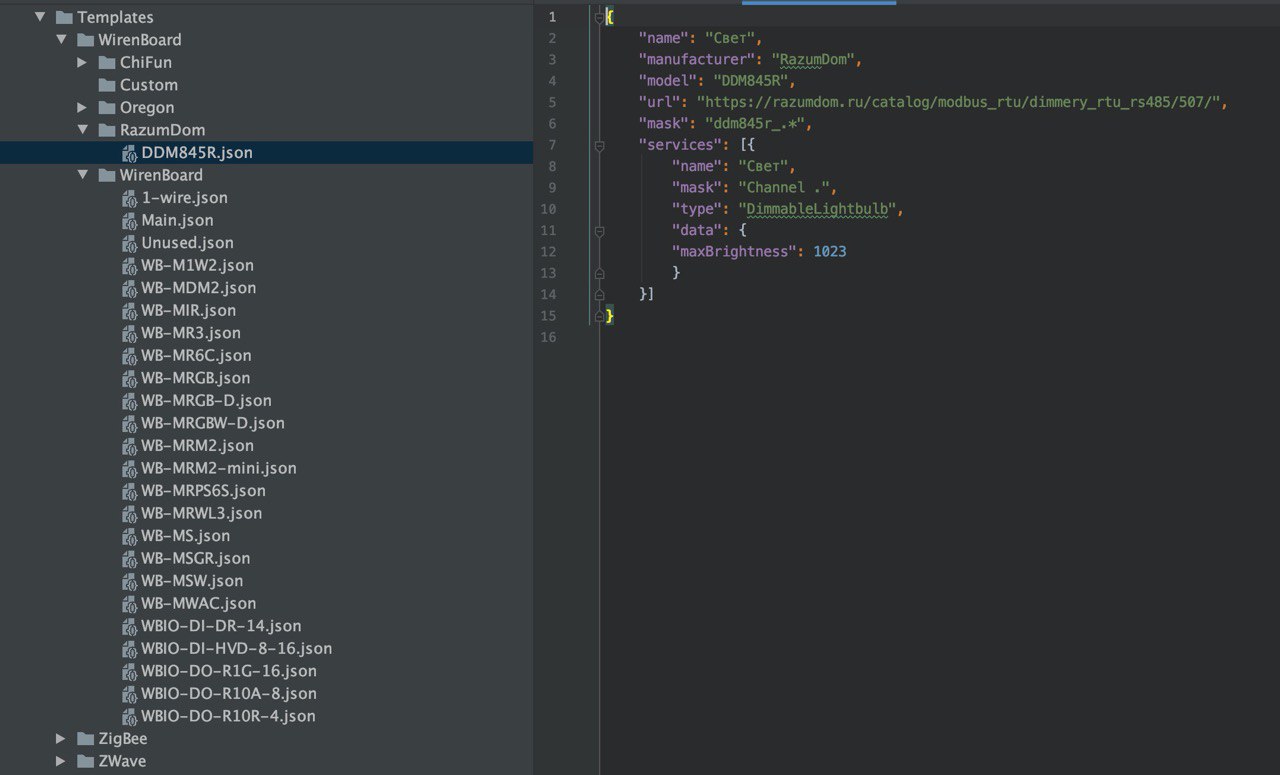The image size is (1280, 775).
Task: Click the WB-MS.json file icon
Action: (129, 536)
